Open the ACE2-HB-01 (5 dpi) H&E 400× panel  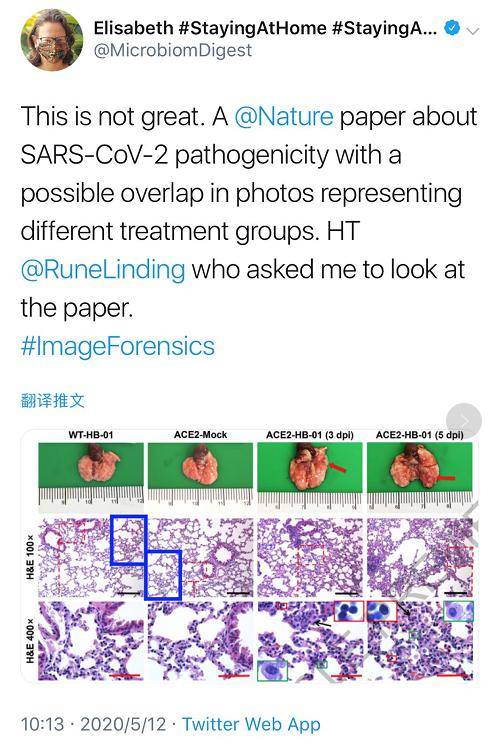pos(420,641)
